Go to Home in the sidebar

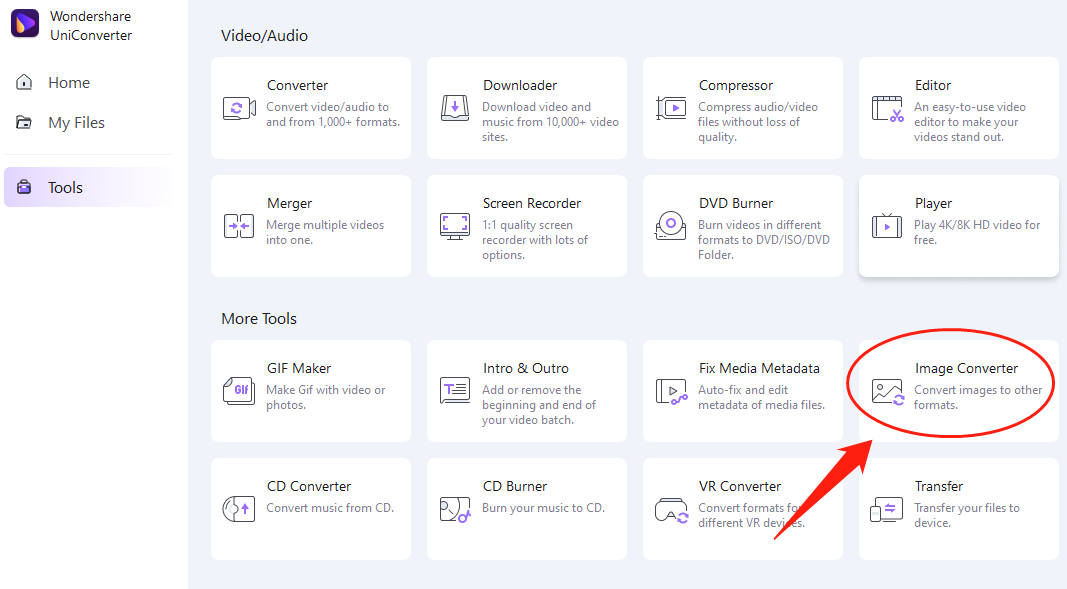coord(68,83)
